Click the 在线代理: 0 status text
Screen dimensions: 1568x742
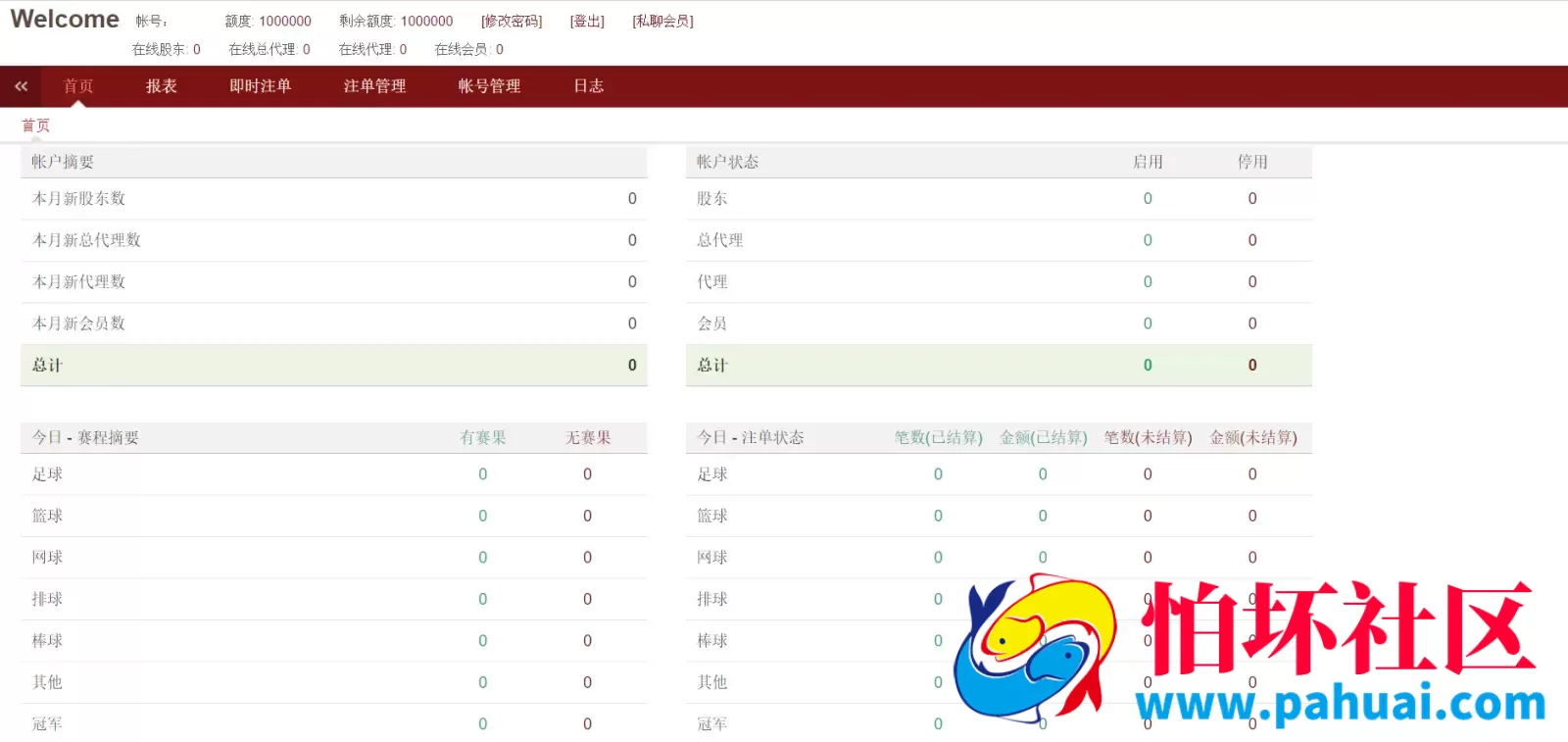(372, 49)
